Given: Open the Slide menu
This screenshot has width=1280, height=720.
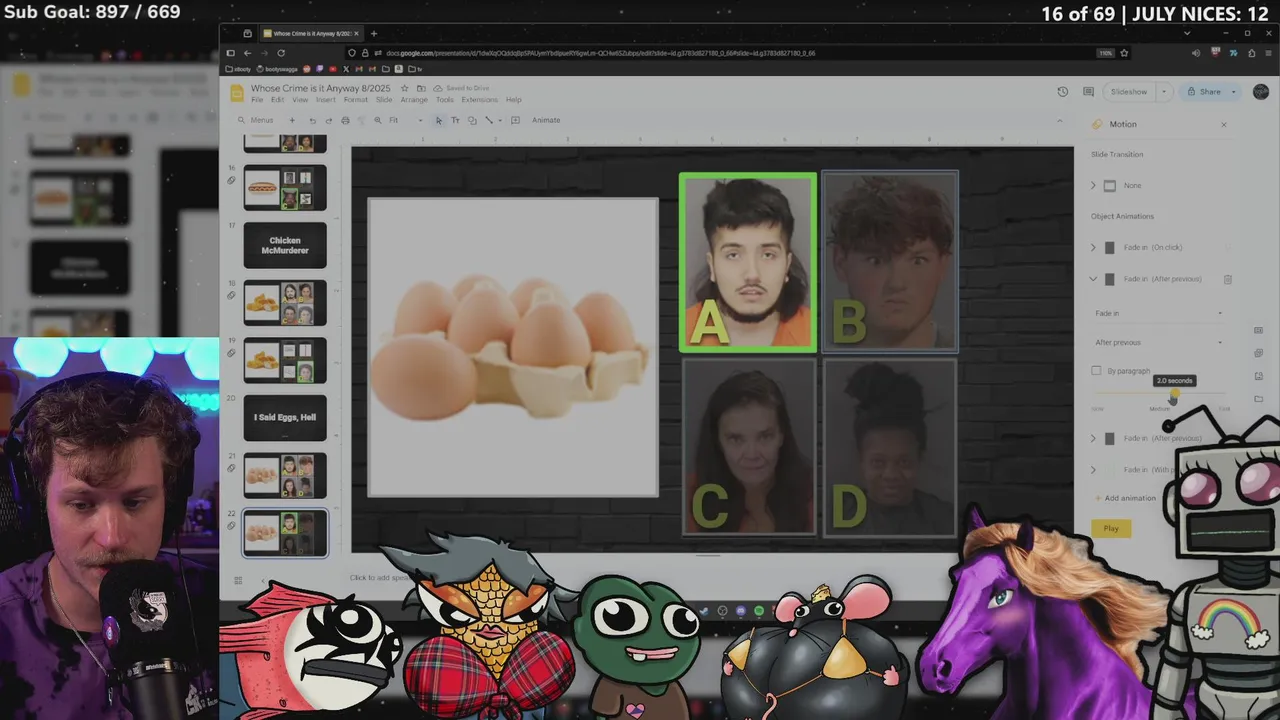Looking at the screenshot, I should pyautogui.click(x=384, y=100).
